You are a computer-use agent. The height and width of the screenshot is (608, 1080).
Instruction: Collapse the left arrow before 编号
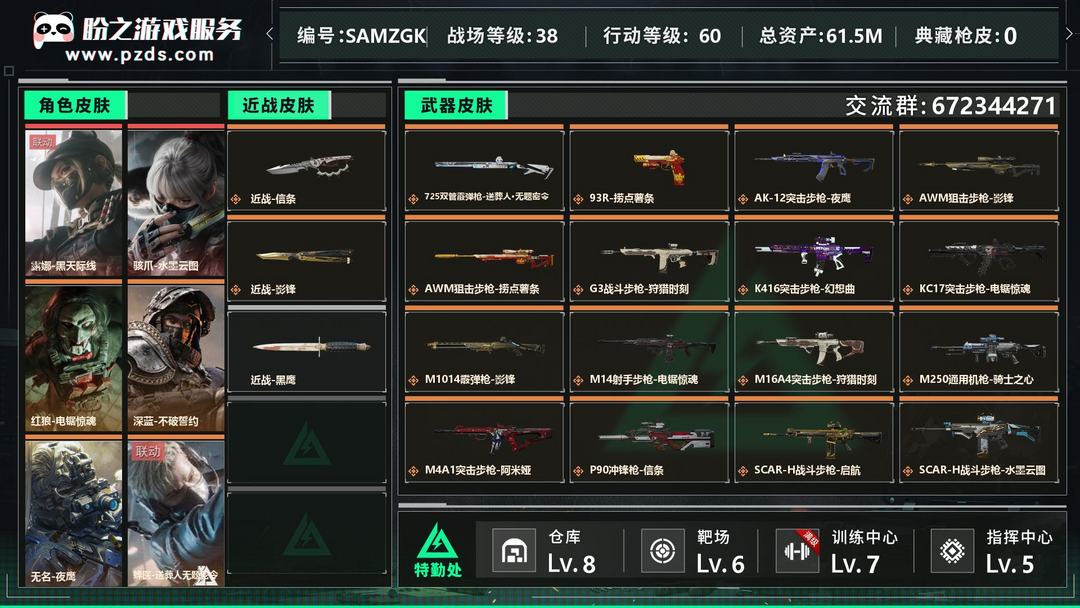pyautogui.click(x=269, y=33)
